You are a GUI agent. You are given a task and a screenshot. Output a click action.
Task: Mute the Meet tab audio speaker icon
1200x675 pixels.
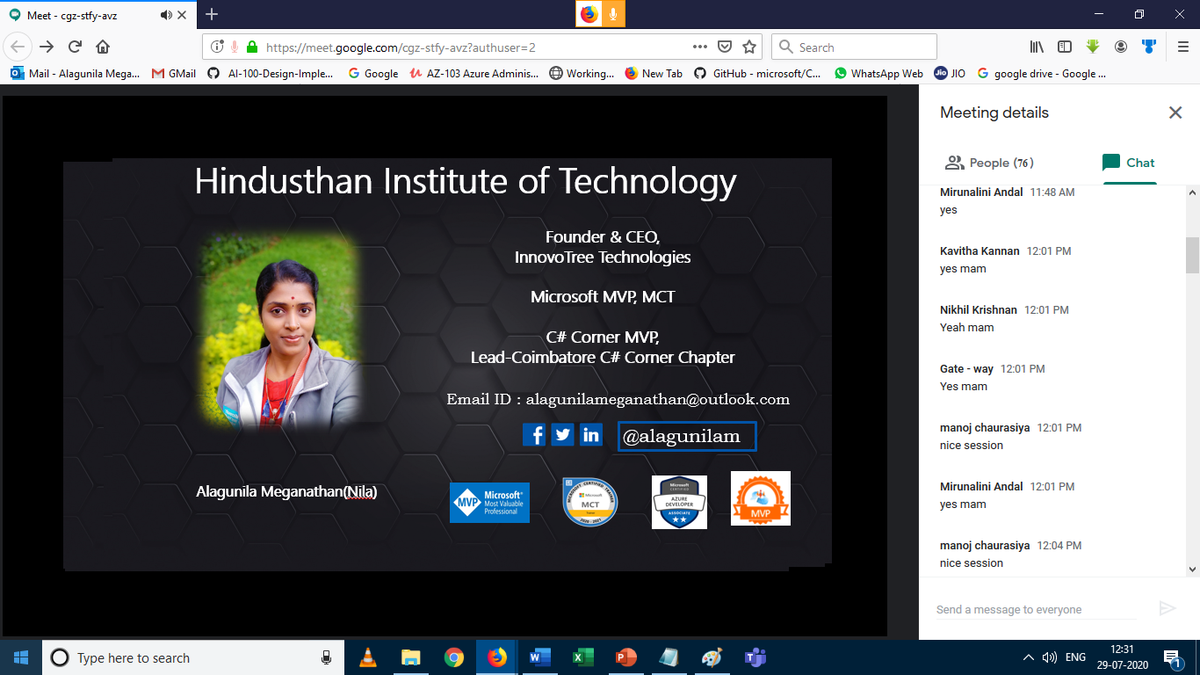(164, 15)
